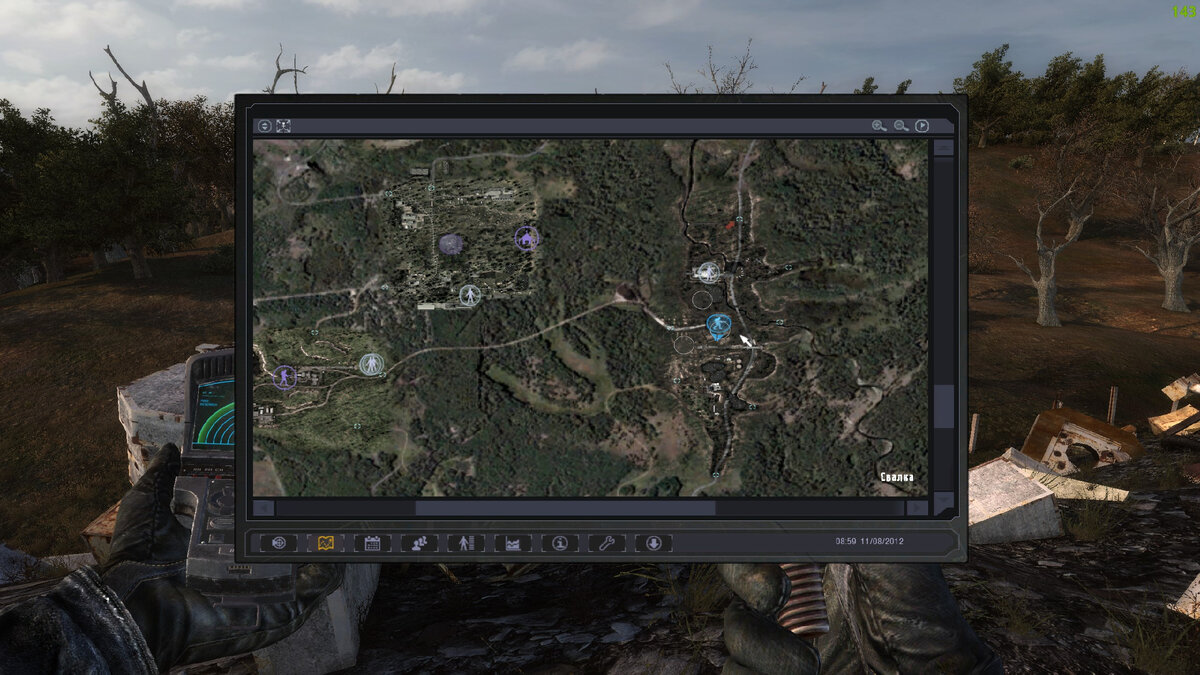The image size is (1200, 675).
Task: Select the purple stalker marker at west edge
Action: pos(285,377)
